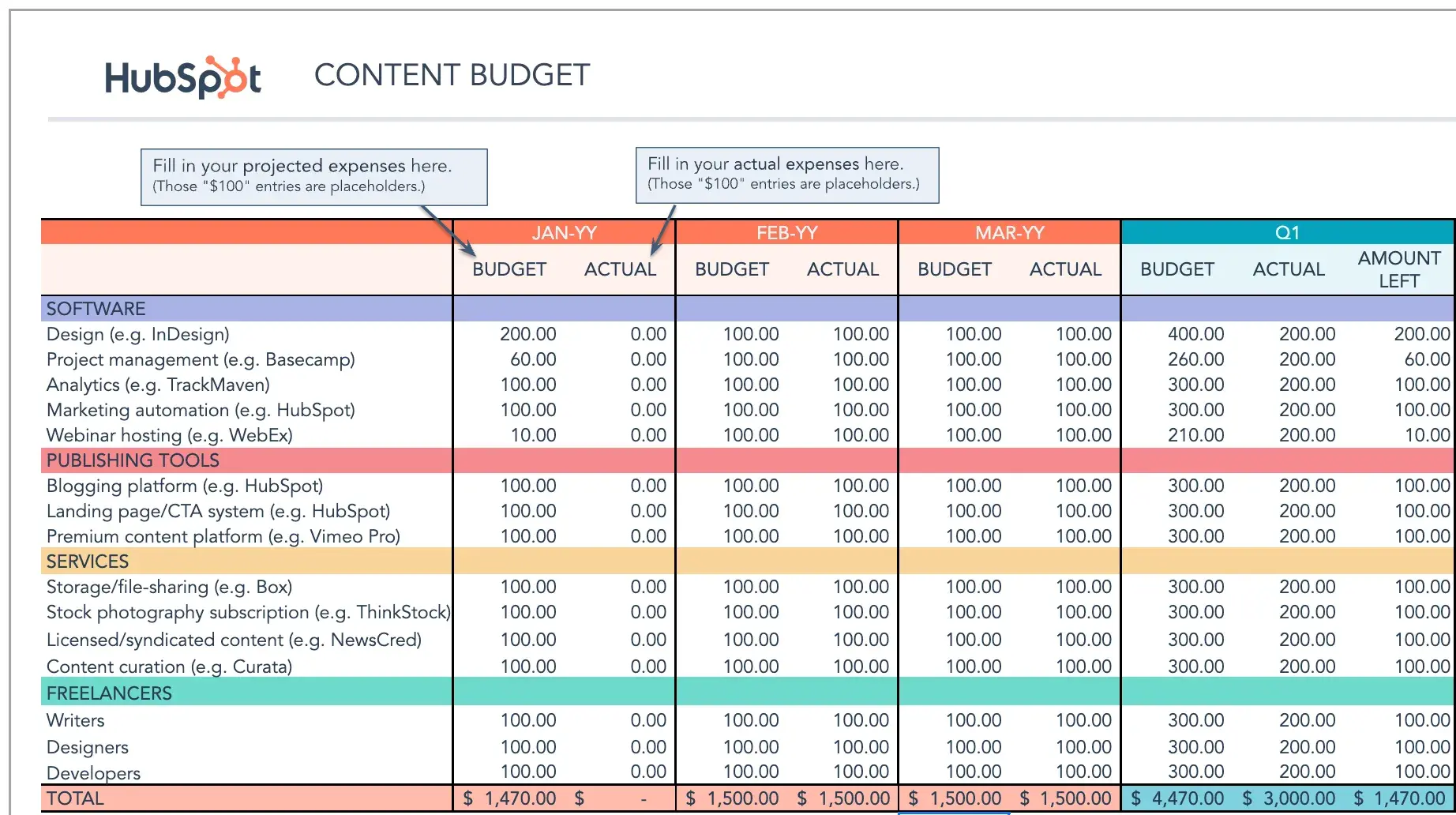The width and height of the screenshot is (1456, 815).
Task: Click the Landing page/CTA system label
Action: pyautogui.click(x=218, y=511)
